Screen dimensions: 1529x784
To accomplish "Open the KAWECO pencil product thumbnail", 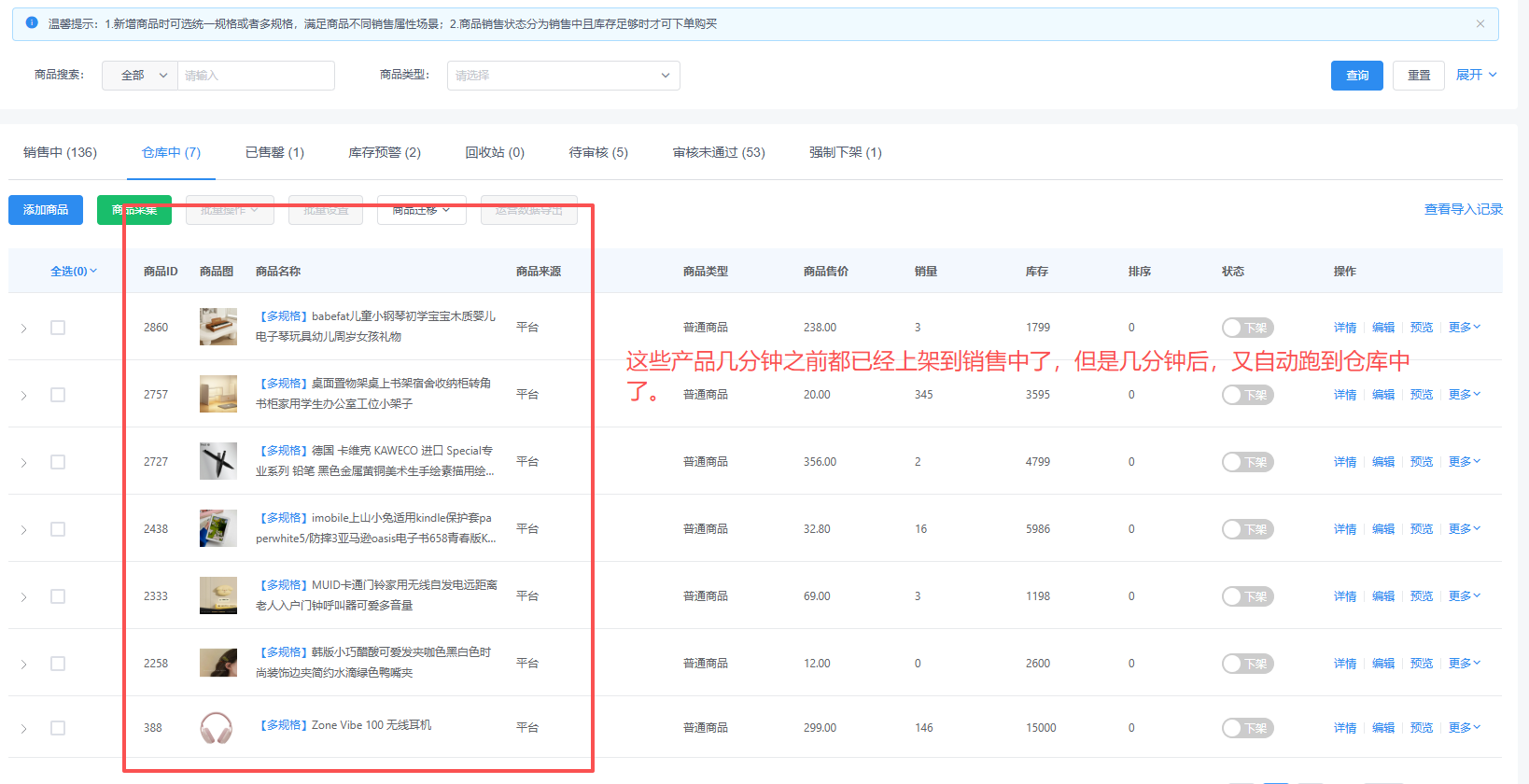I will 217,462.
